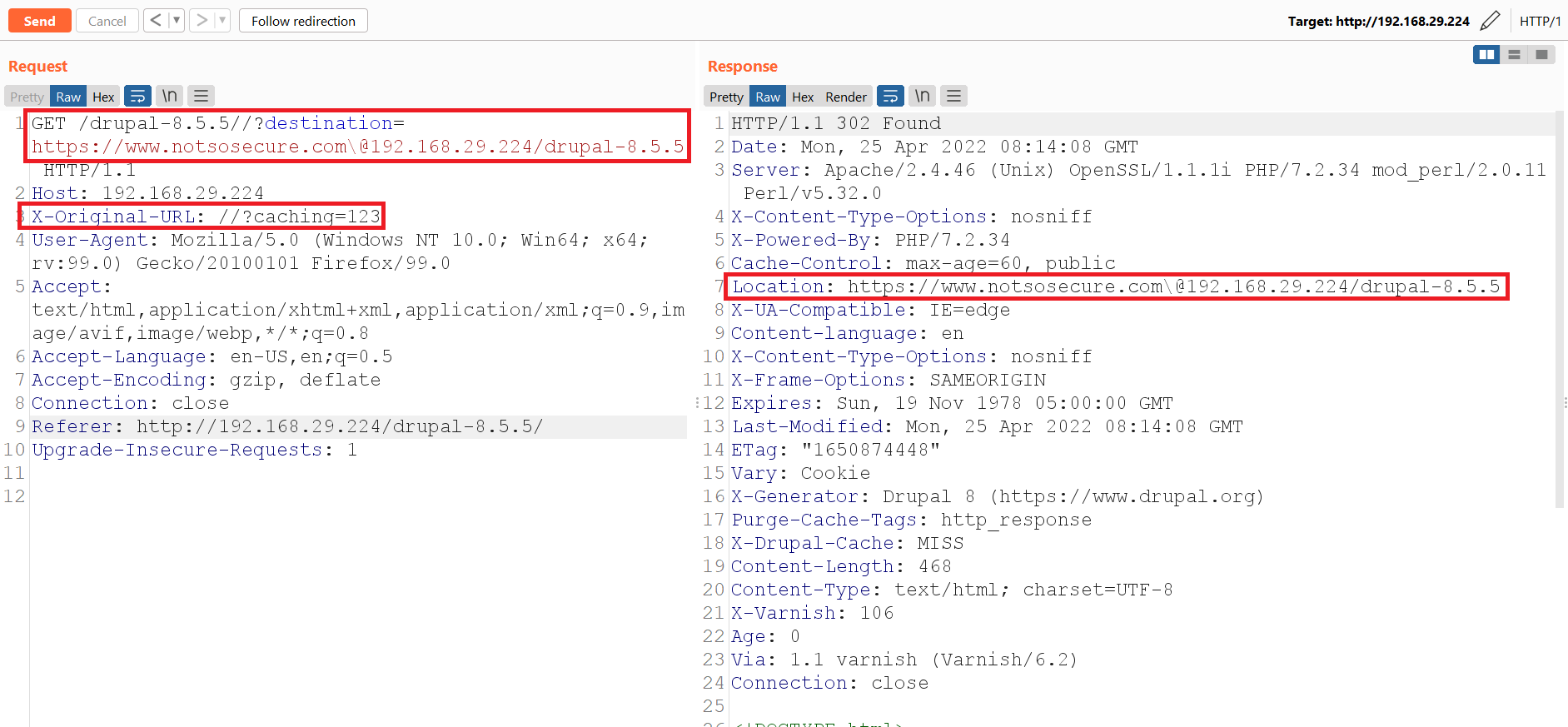Switch Response view to Render tab
Viewport: 1568px width, 727px height.
pyautogui.click(x=846, y=97)
